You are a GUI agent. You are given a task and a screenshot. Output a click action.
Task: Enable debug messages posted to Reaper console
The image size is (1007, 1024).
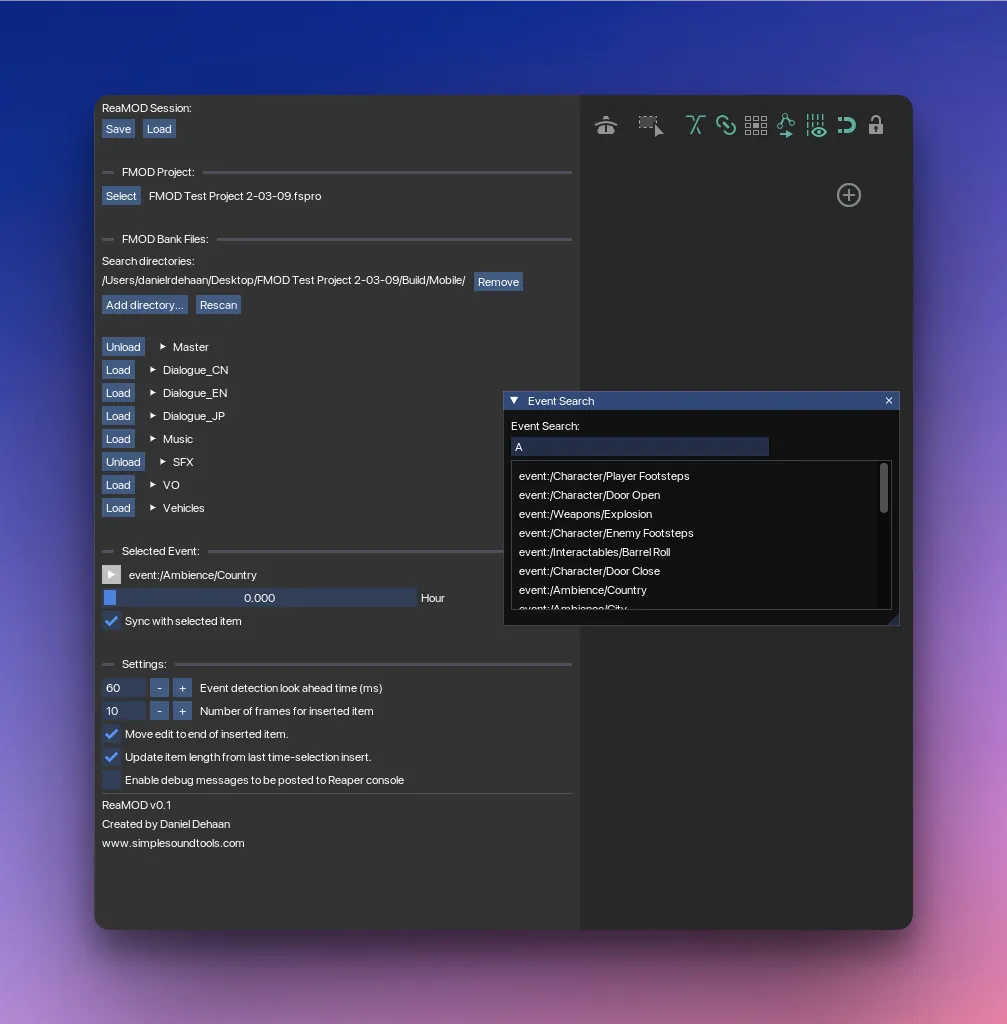pos(111,780)
